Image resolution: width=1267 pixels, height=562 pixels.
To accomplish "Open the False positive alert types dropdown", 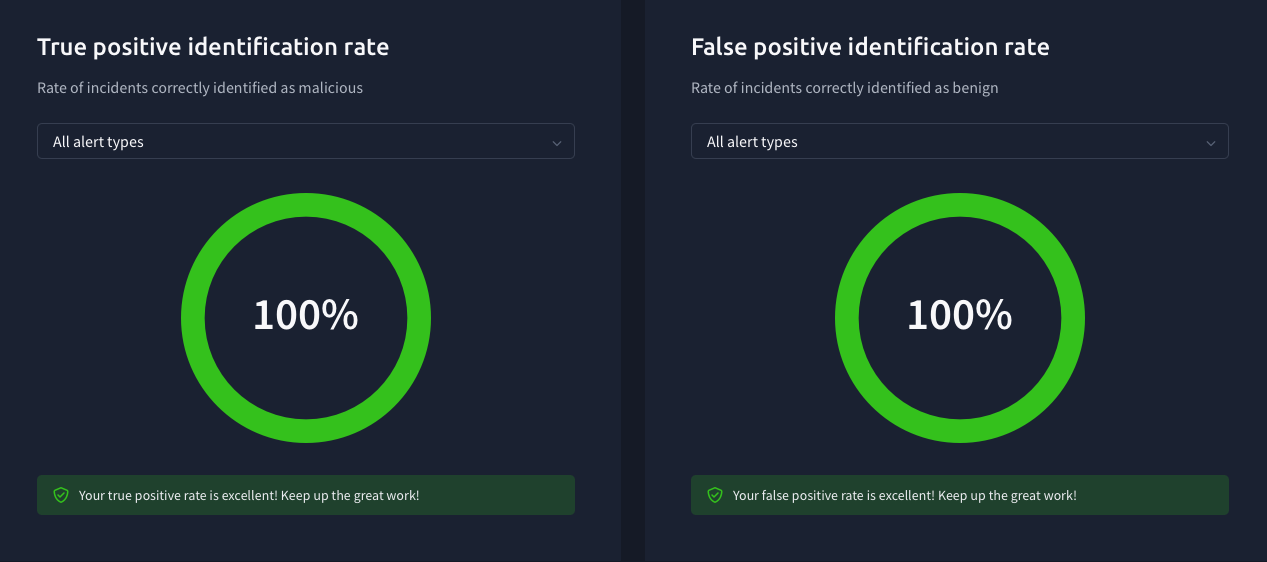I will (x=960, y=141).
